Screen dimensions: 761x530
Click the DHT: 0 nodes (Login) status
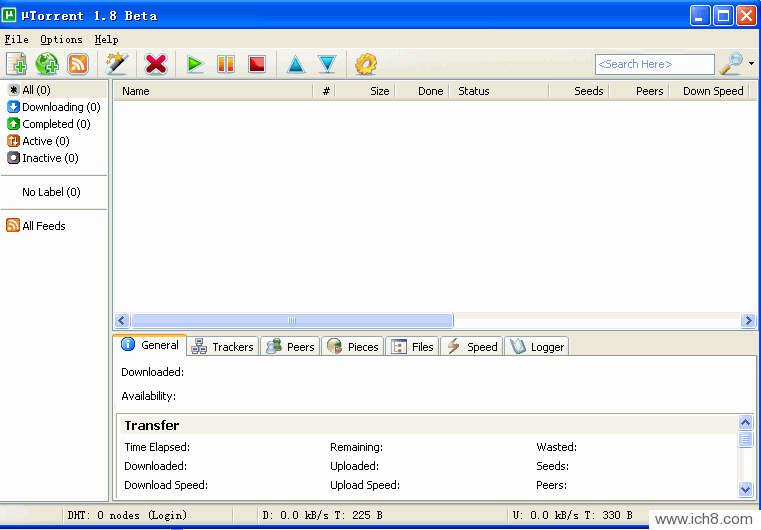[x=127, y=515]
